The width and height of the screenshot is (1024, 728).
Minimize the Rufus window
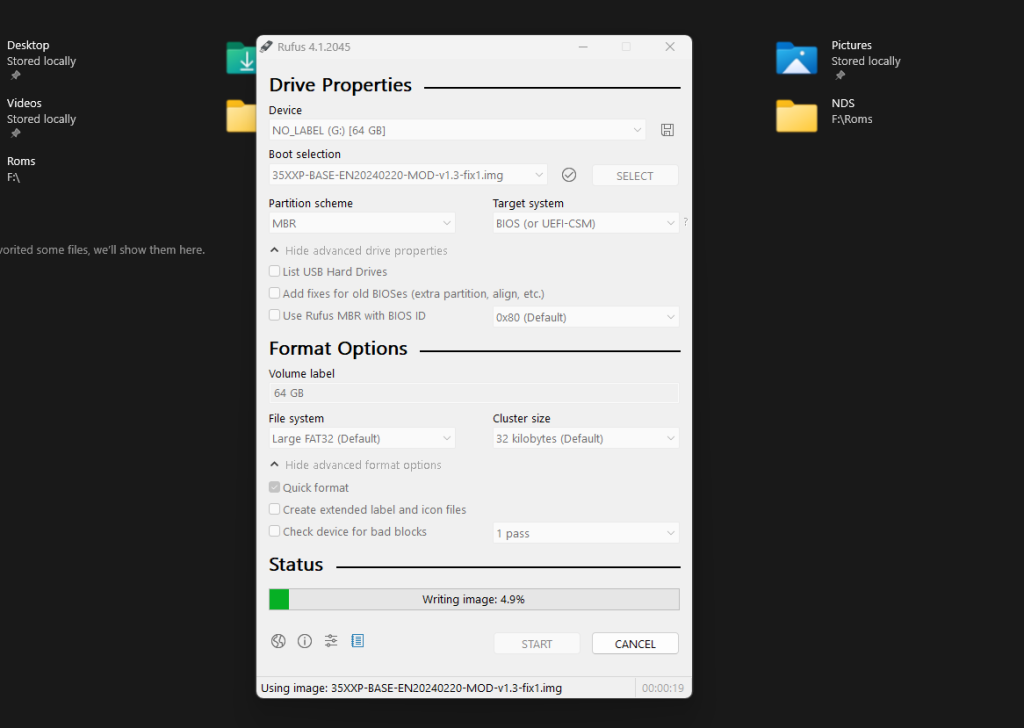[583, 46]
